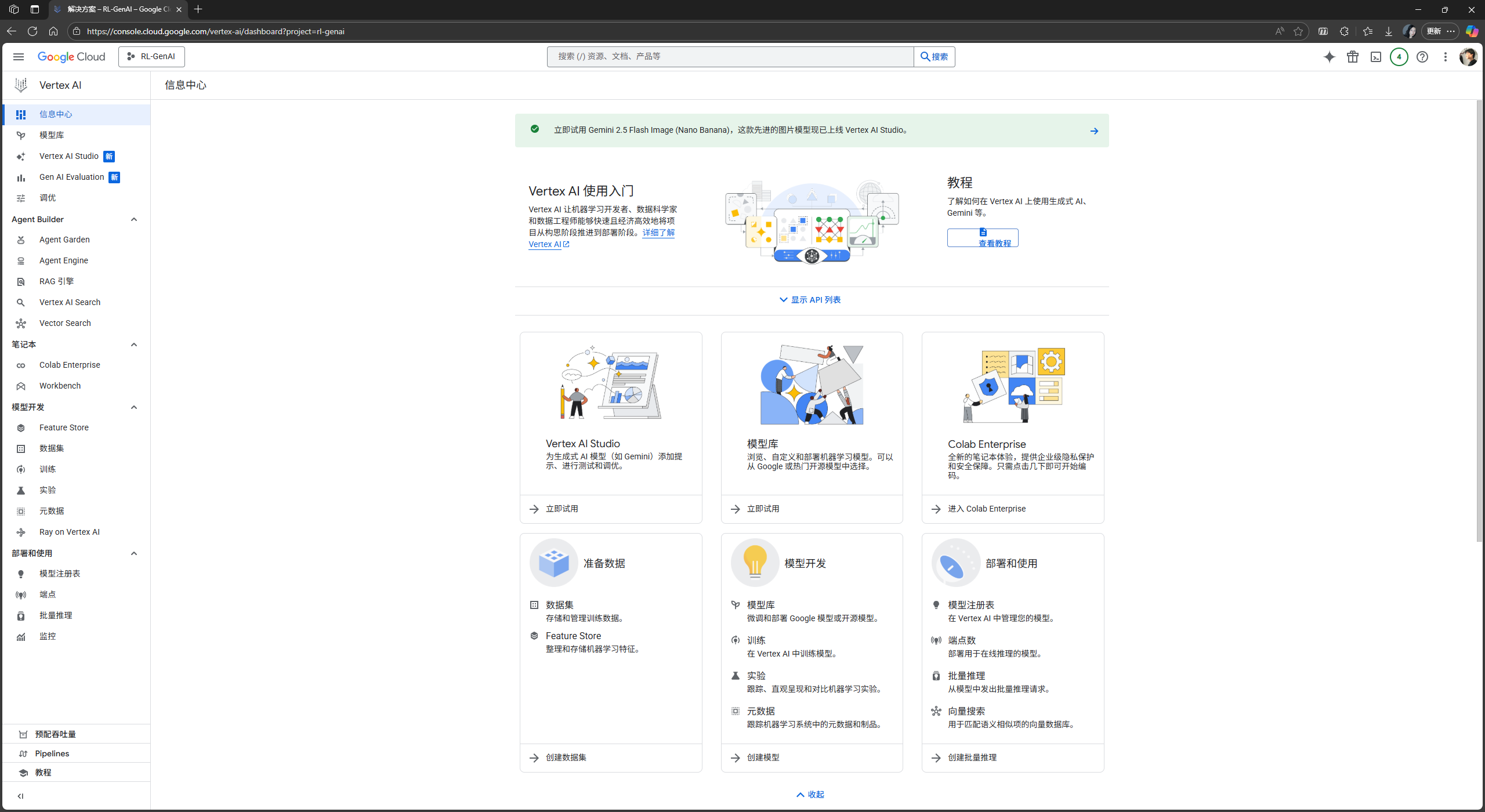Image resolution: width=1485 pixels, height=812 pixels.
Task: Click 向量搜索 in 部署和使用 card
Action: tap(966, 711)
